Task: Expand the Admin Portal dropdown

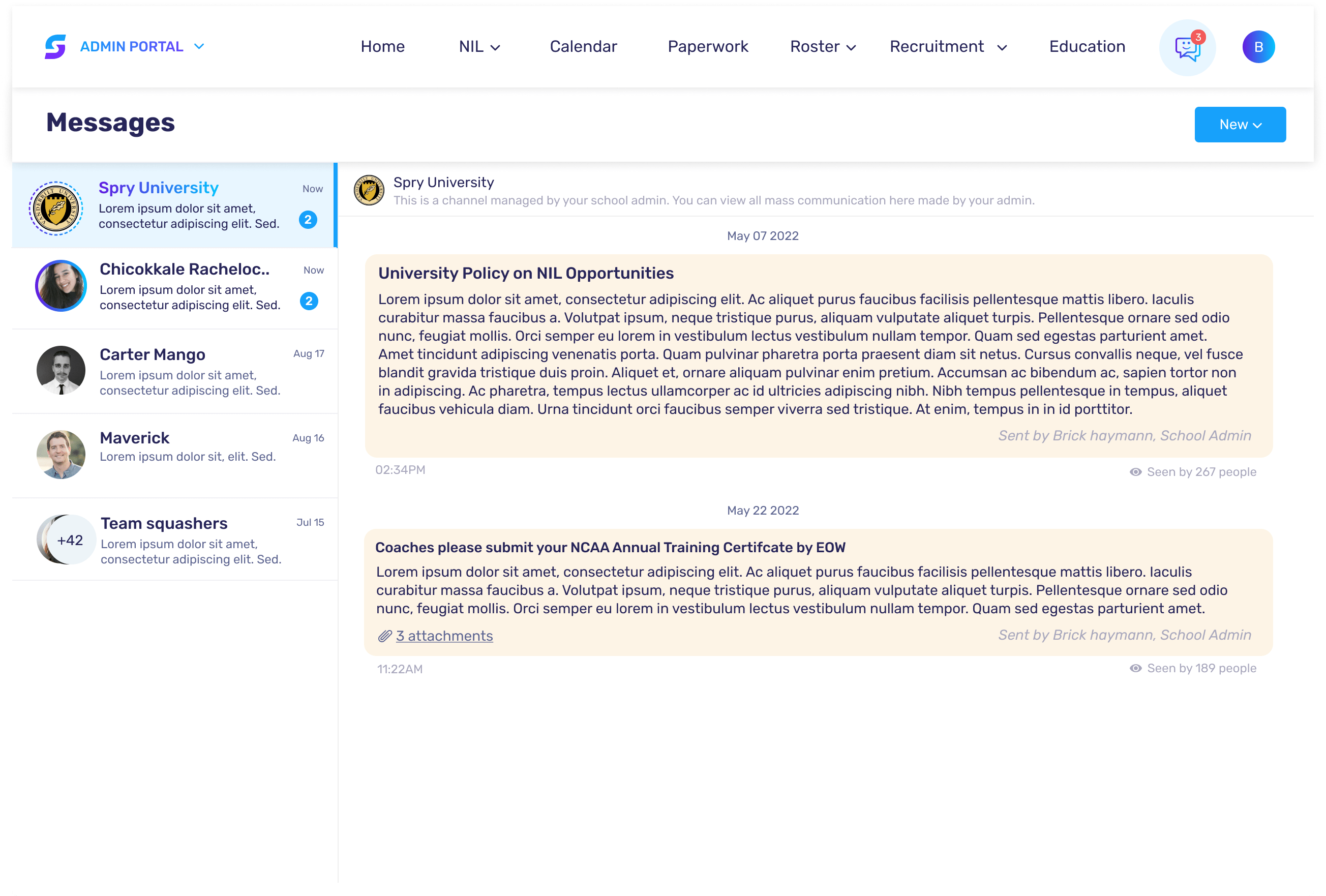Action: click(199, 46)
